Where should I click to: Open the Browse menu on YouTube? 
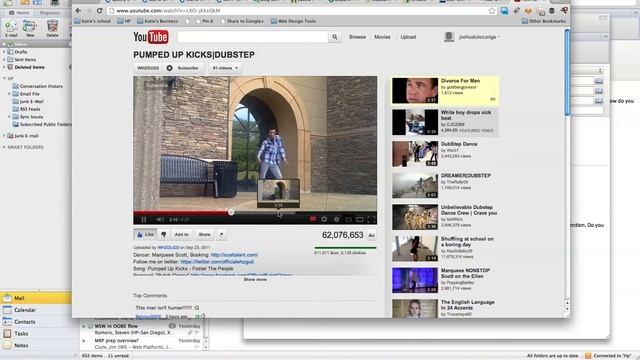click(357, 37)
